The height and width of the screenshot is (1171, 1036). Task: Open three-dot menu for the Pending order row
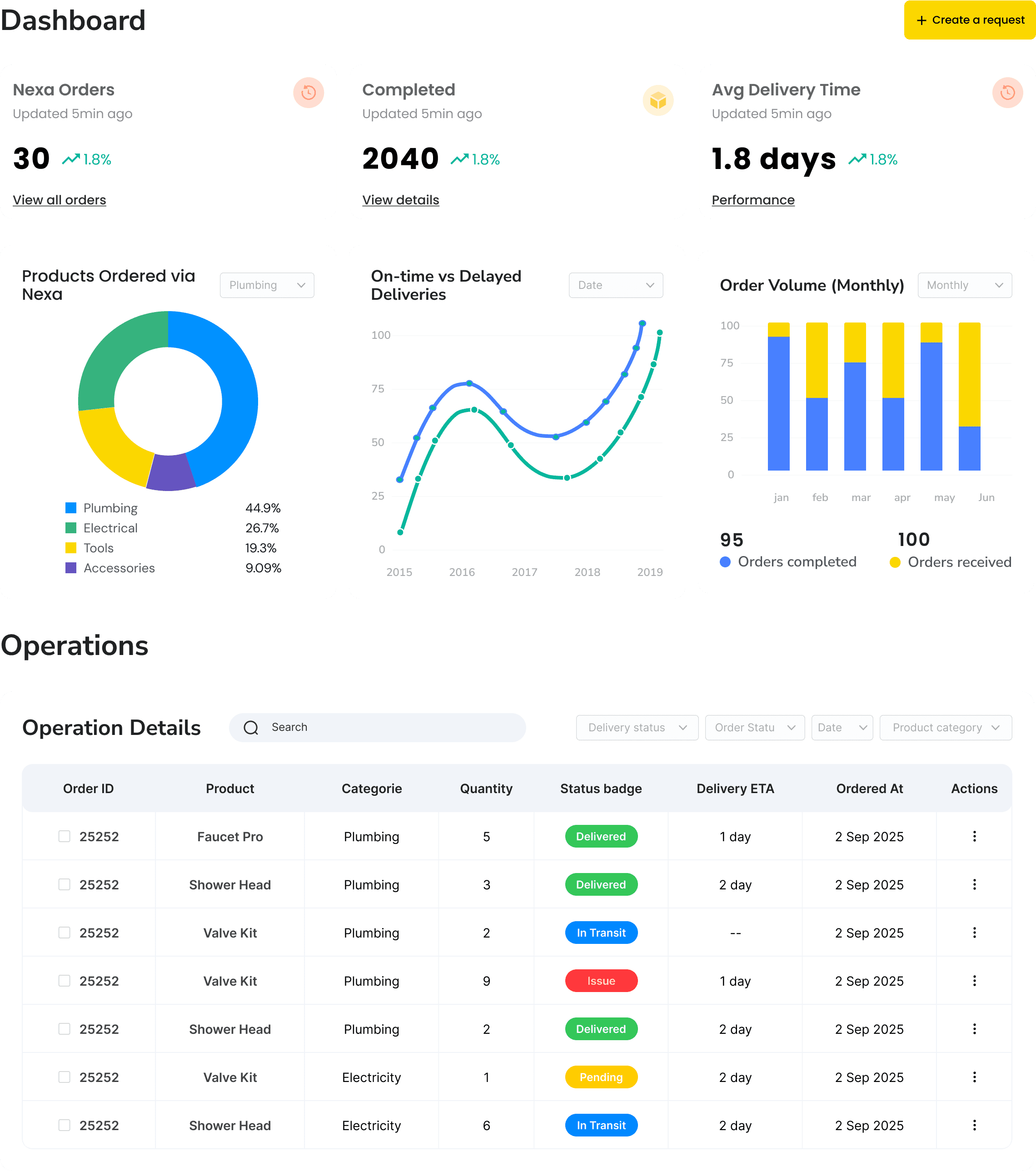click(x=974, y=1077)
